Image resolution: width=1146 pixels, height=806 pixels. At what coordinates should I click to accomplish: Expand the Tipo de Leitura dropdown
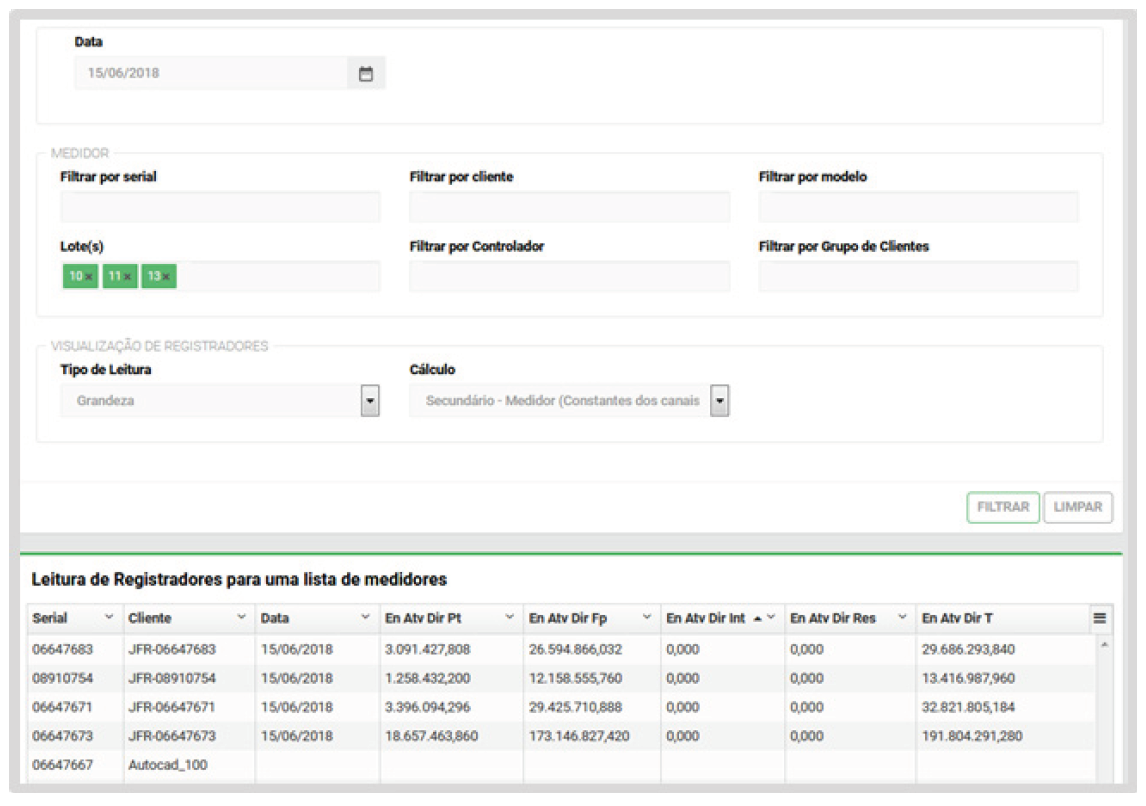370,402
